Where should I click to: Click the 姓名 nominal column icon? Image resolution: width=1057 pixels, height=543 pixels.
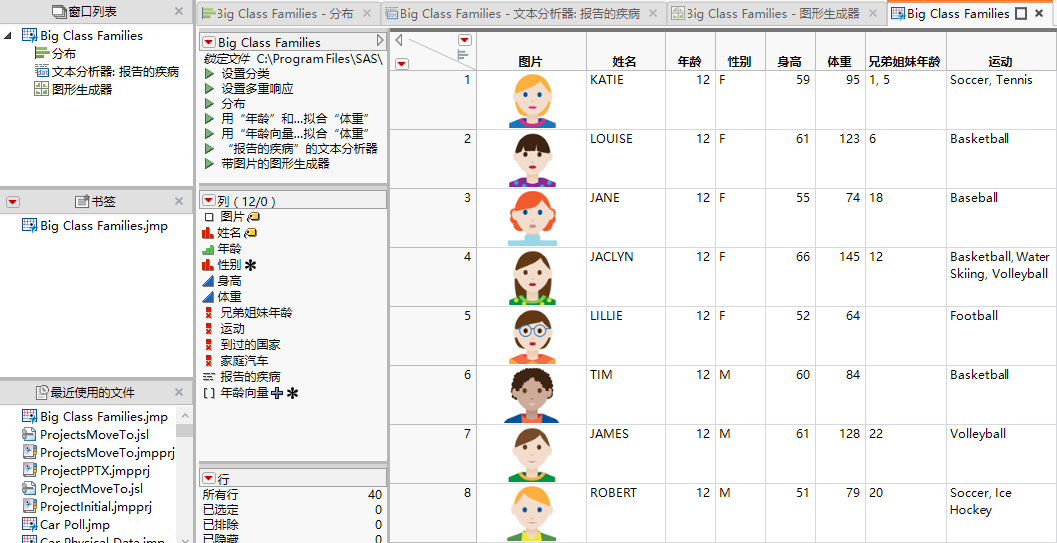coord(208,233)
